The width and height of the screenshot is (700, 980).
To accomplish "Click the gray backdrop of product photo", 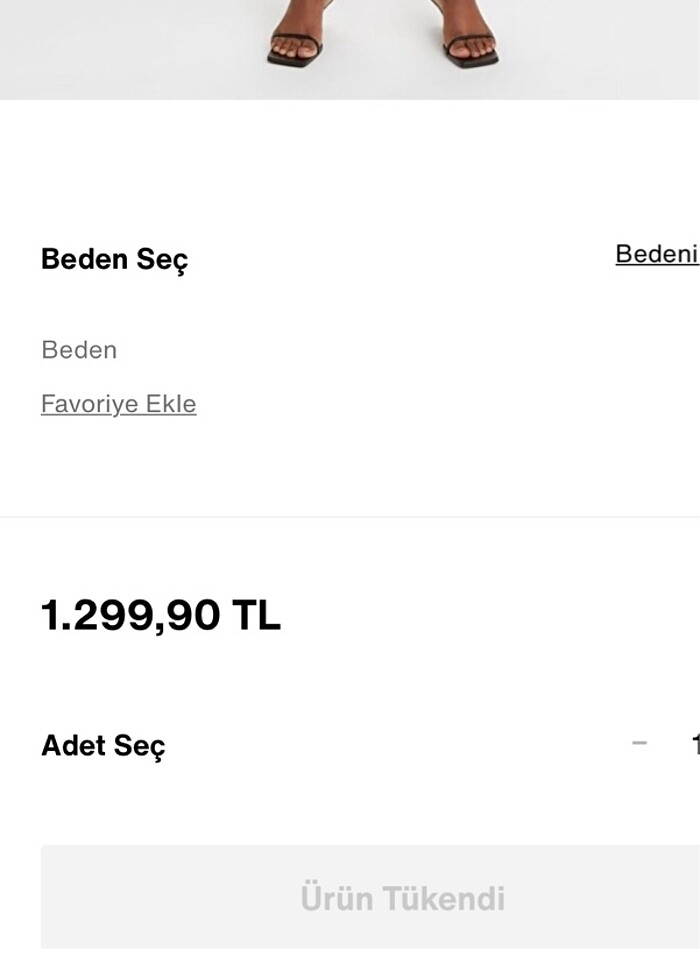I will click(120, 50).
